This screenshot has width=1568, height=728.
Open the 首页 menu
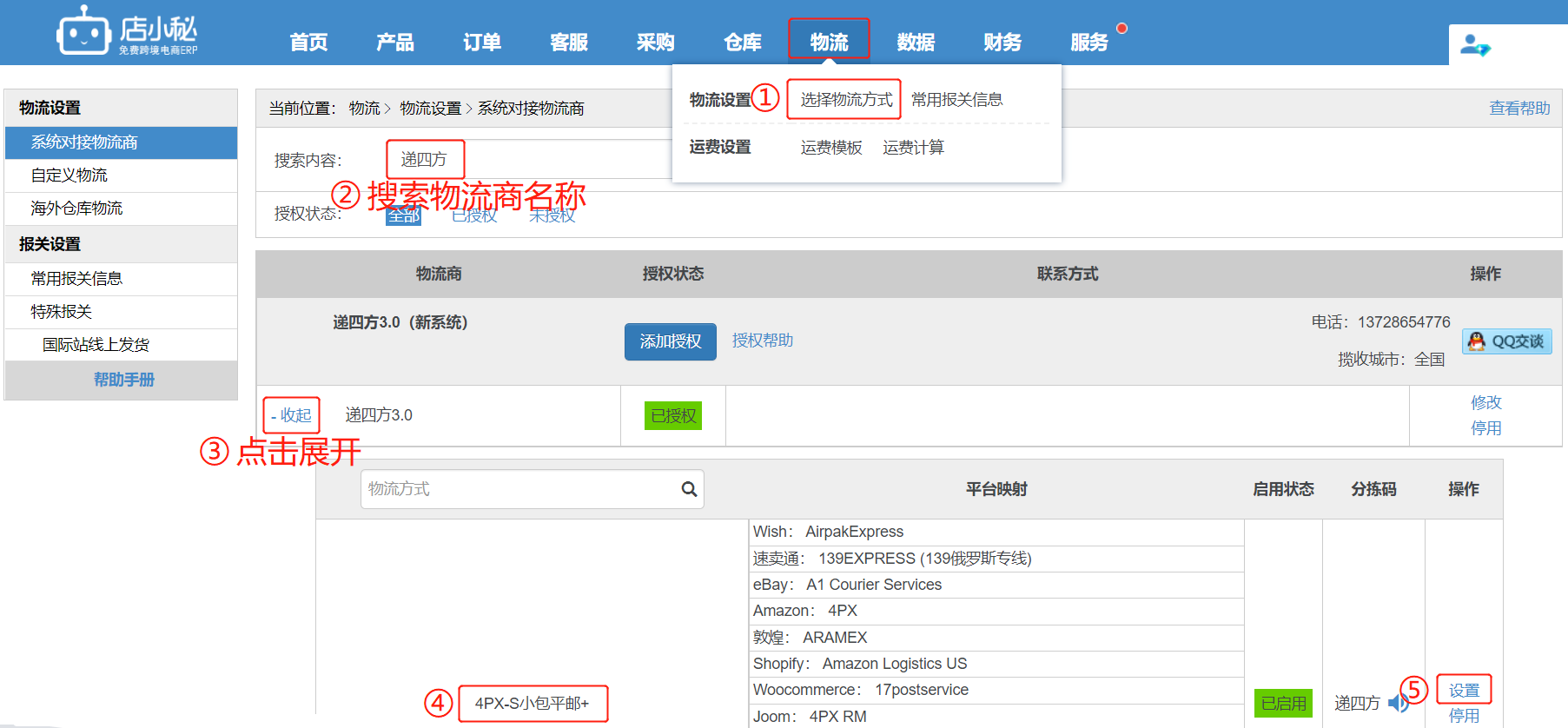pos(308,42)
